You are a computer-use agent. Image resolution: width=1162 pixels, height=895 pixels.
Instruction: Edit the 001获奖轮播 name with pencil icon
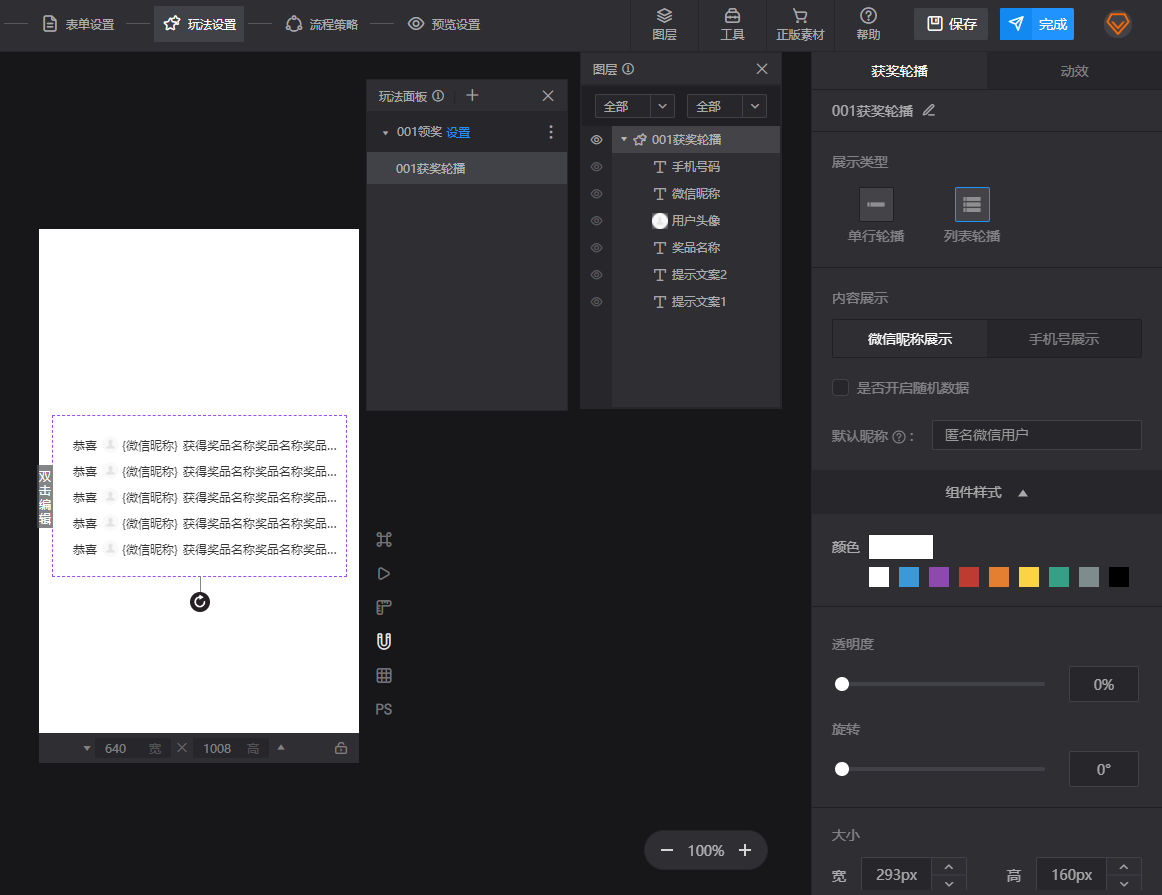(929, 110)
